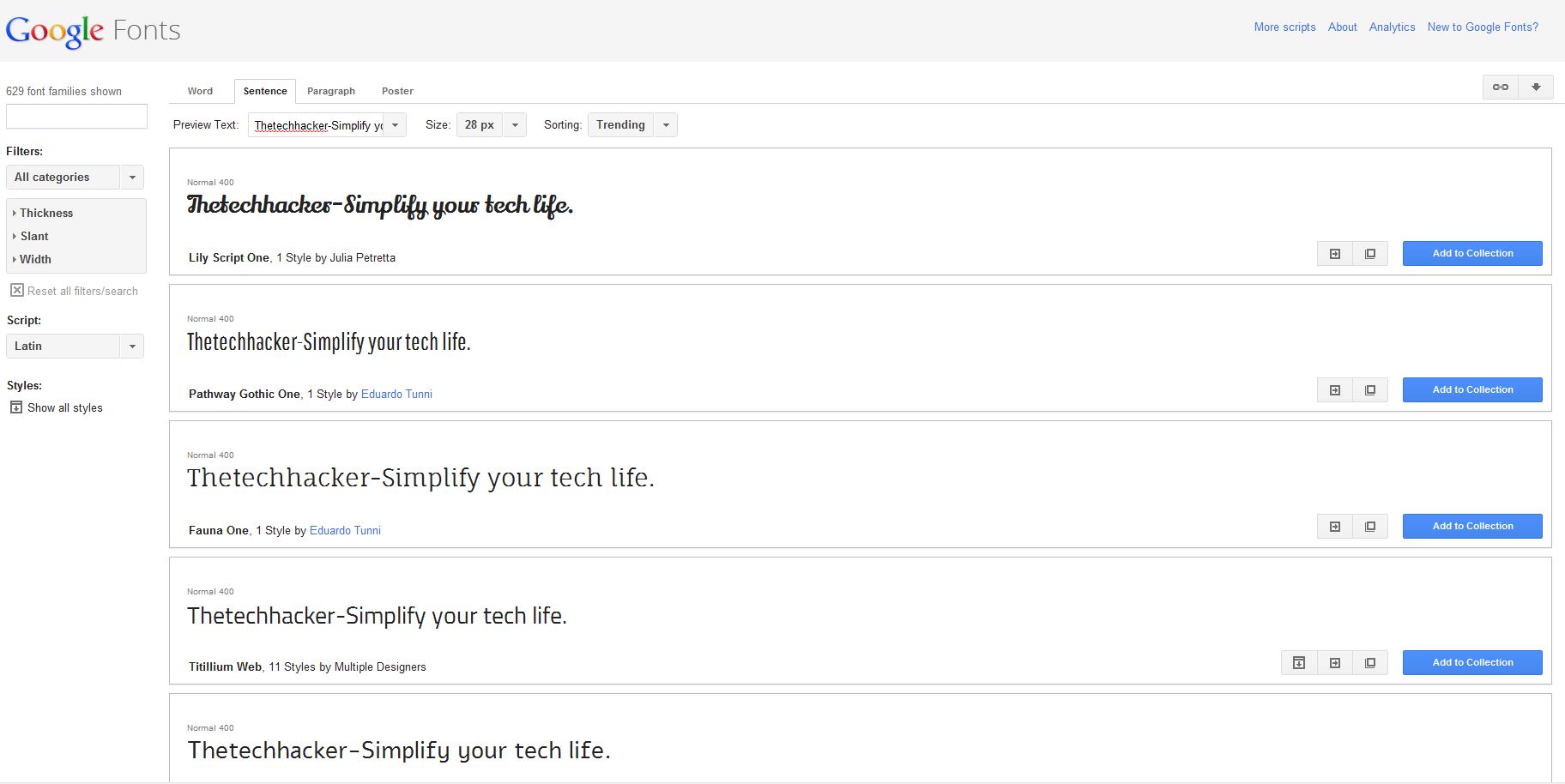Switch to the Word tab
Viewport: 1565px width, 784px height.
(200, 91)
